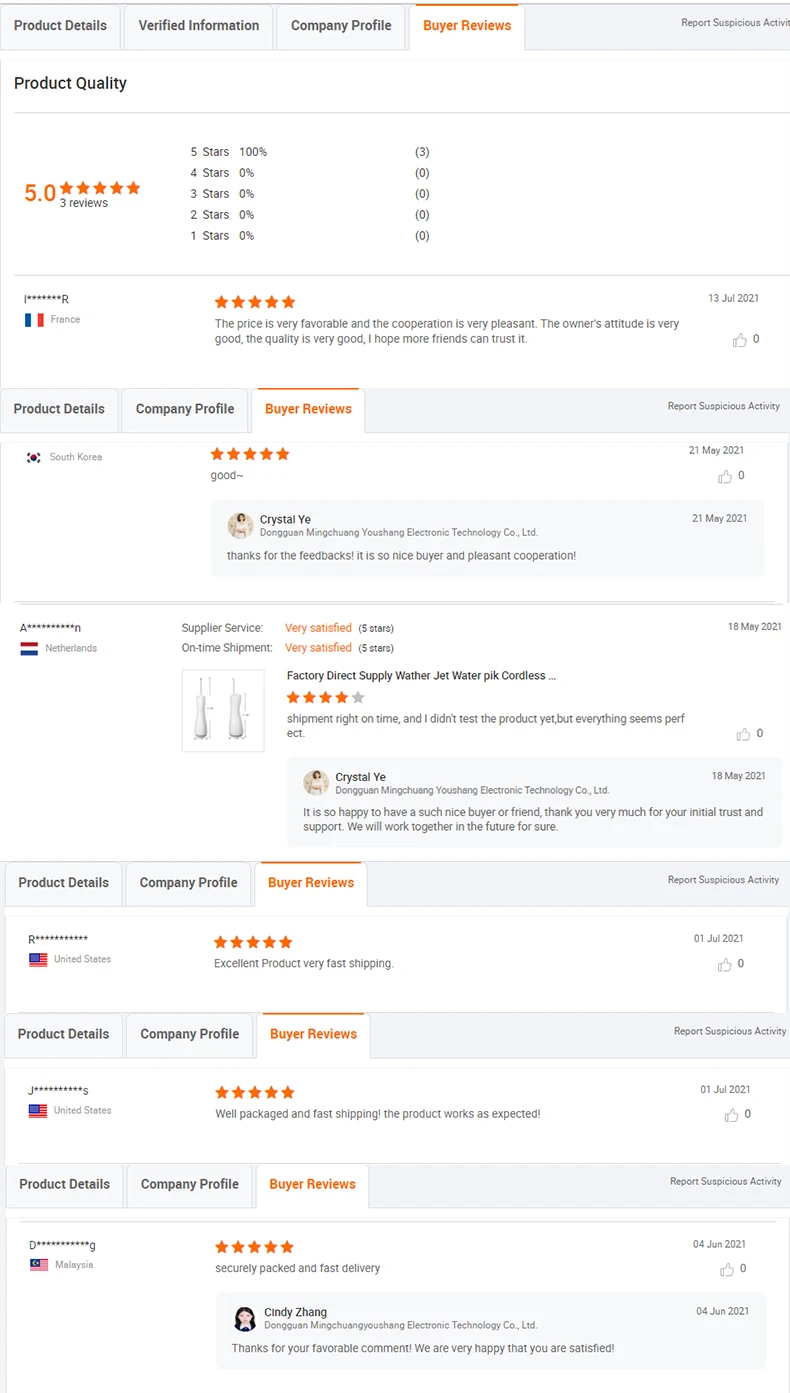
Task: Click Crystal Ye's avatar in the 21 May reply
Action: click(x=240, y=526)
